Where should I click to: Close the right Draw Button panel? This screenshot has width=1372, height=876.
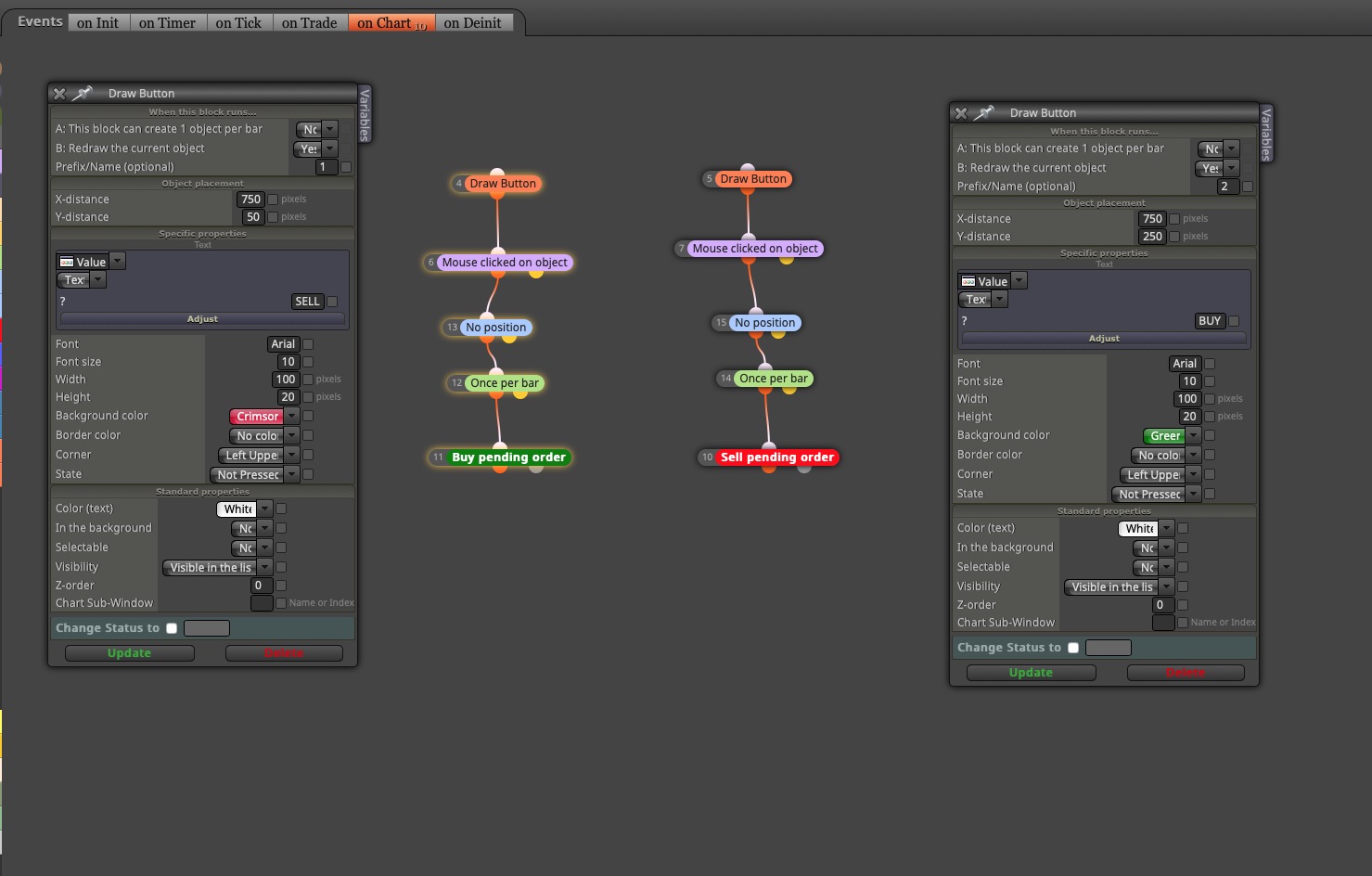point(961,113)
